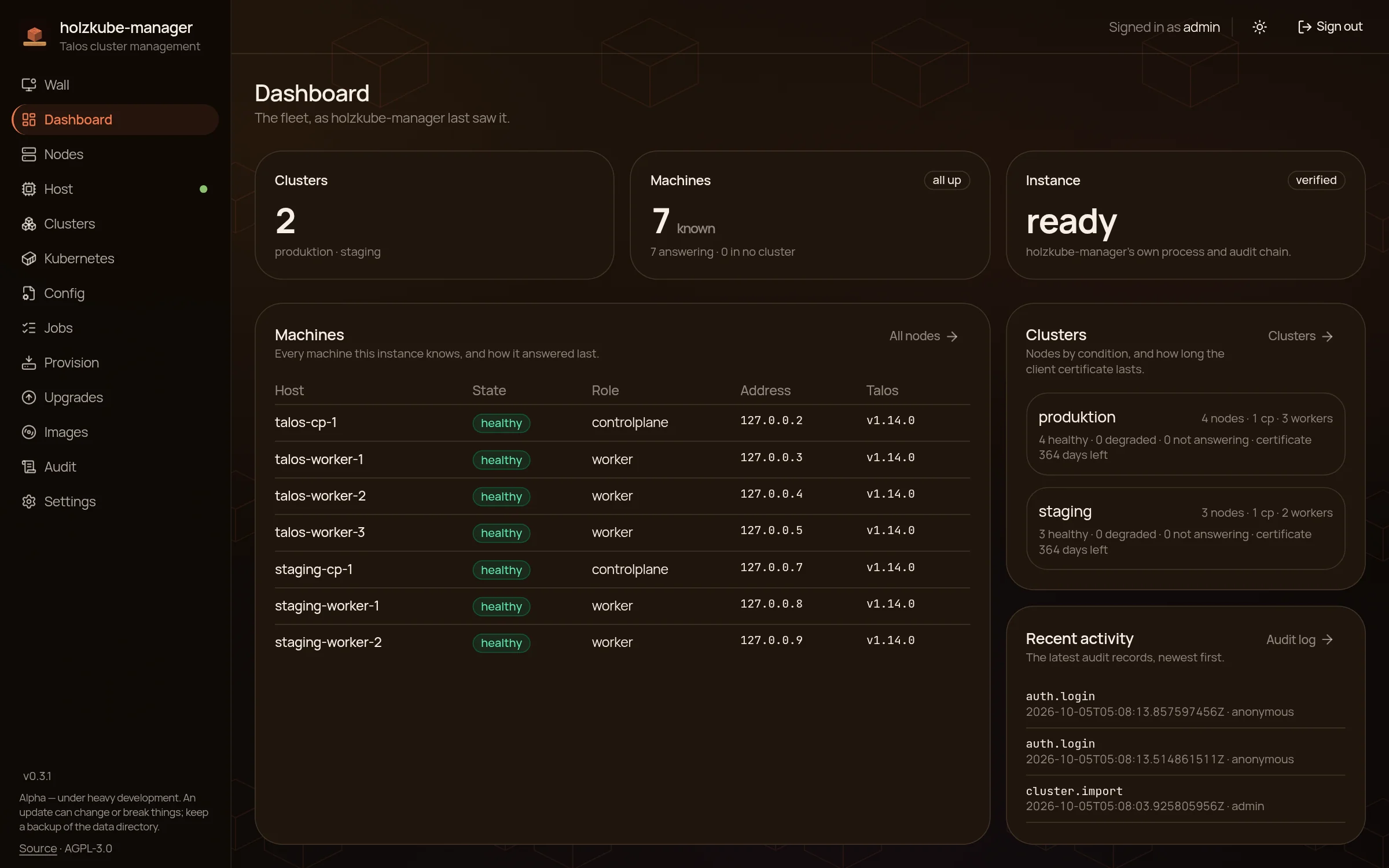Click the 'verified' badge
The image size is (1389, 868).
click(1315, 180)
